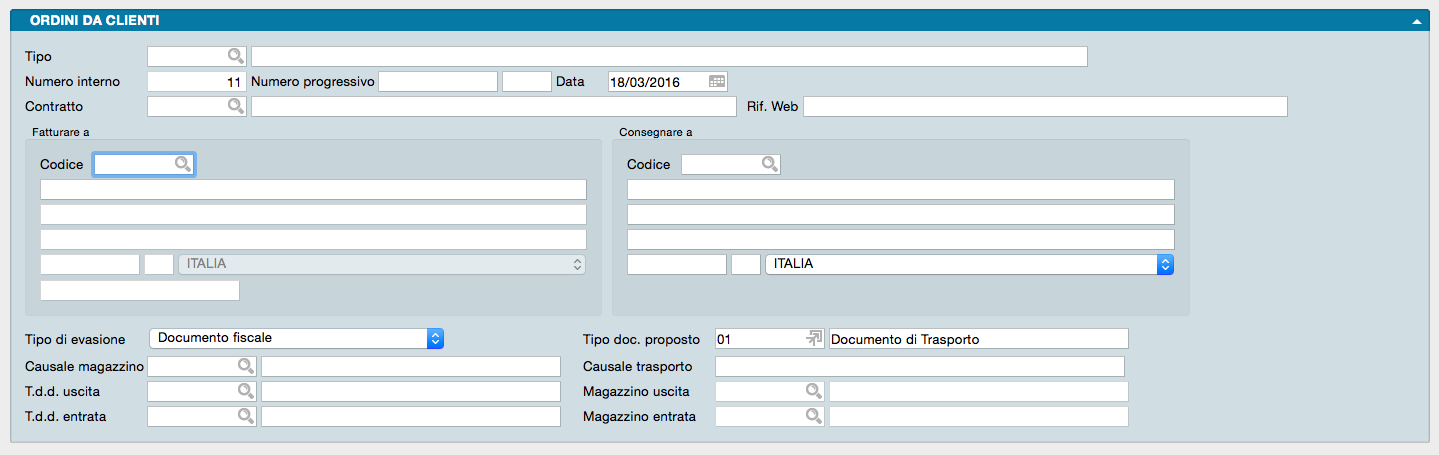Click the Numero interno field
This screenshot has width=1439, height=455.
point(196,82)
